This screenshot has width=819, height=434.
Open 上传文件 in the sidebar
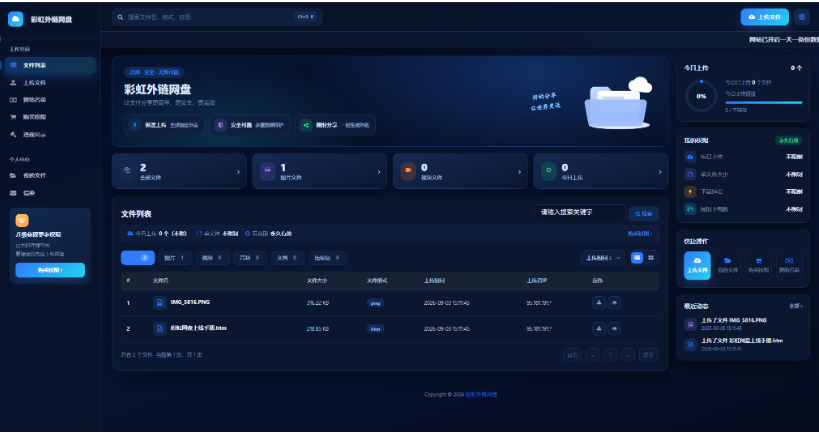(x=50, y=83)
